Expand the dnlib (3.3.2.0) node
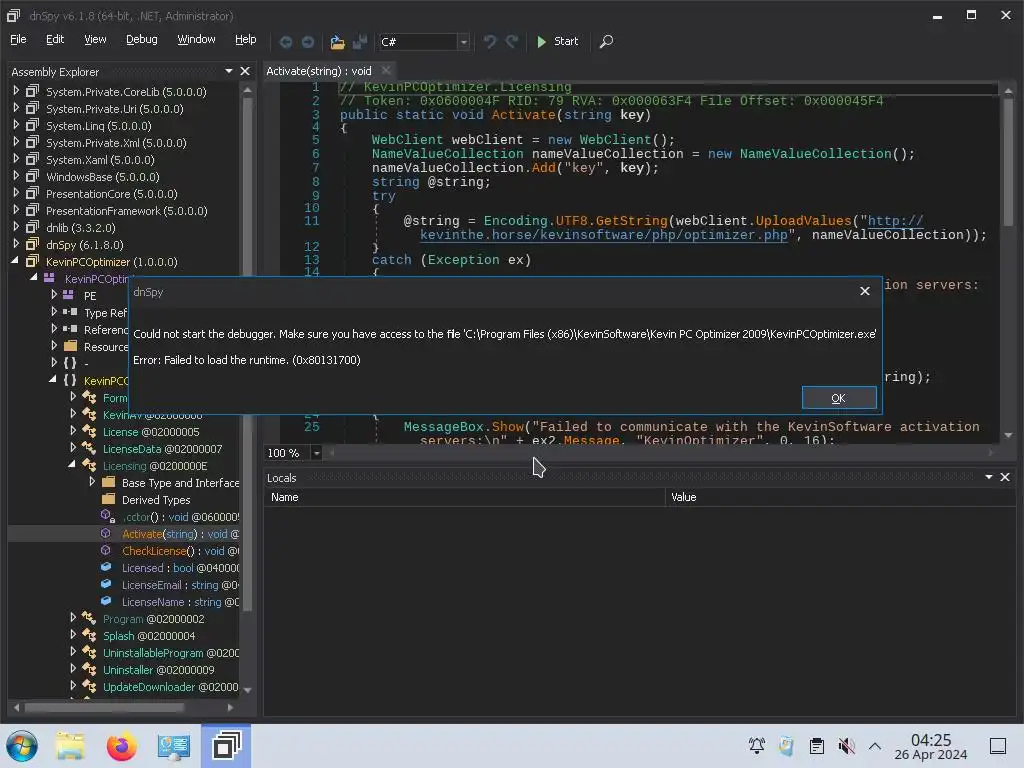Viewport: 1024px width, 768px height. 16,227
